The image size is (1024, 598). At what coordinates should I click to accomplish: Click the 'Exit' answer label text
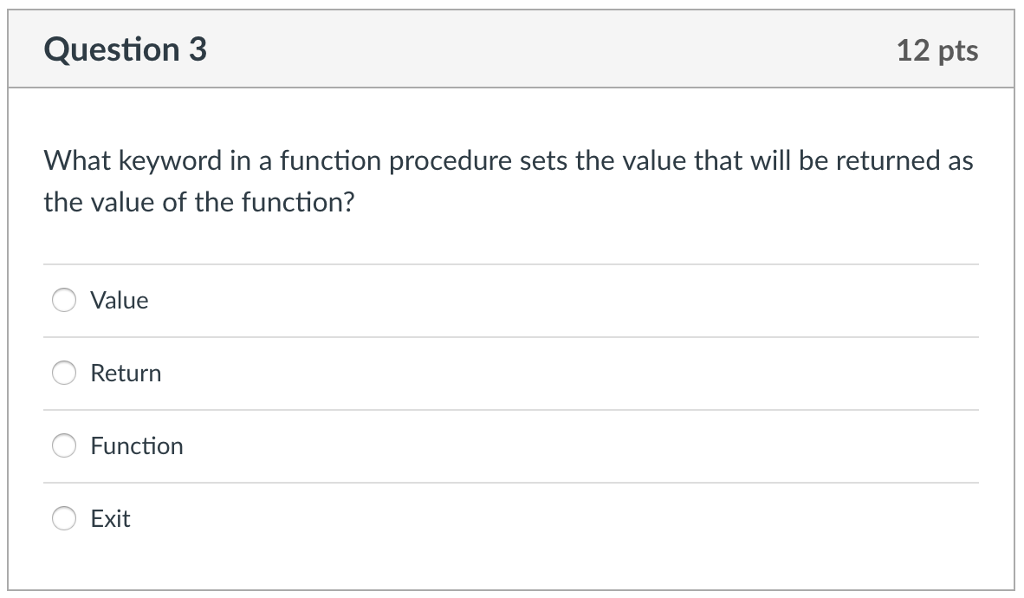point(110,519)
